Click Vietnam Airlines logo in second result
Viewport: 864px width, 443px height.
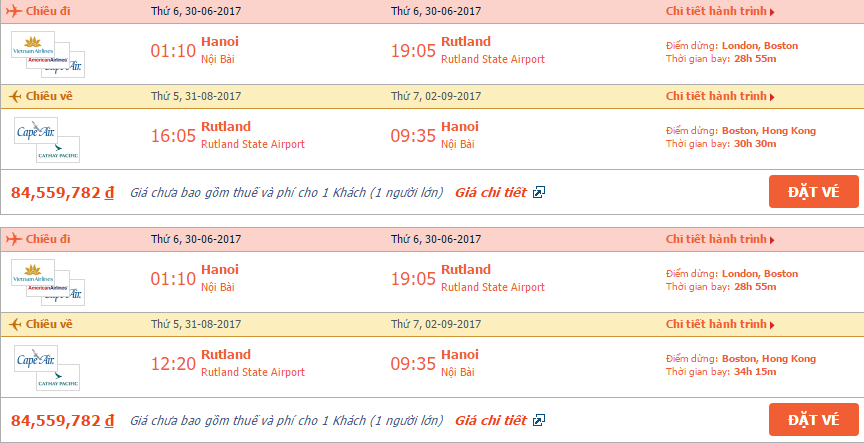(33, 273)
